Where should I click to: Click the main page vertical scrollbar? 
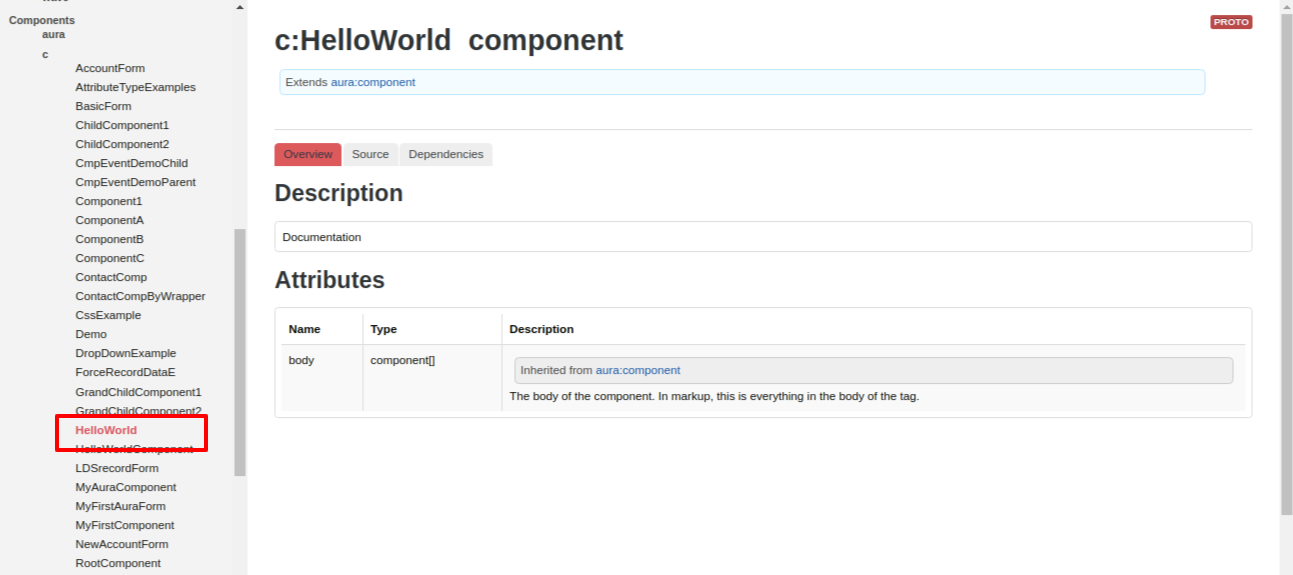1285,260
